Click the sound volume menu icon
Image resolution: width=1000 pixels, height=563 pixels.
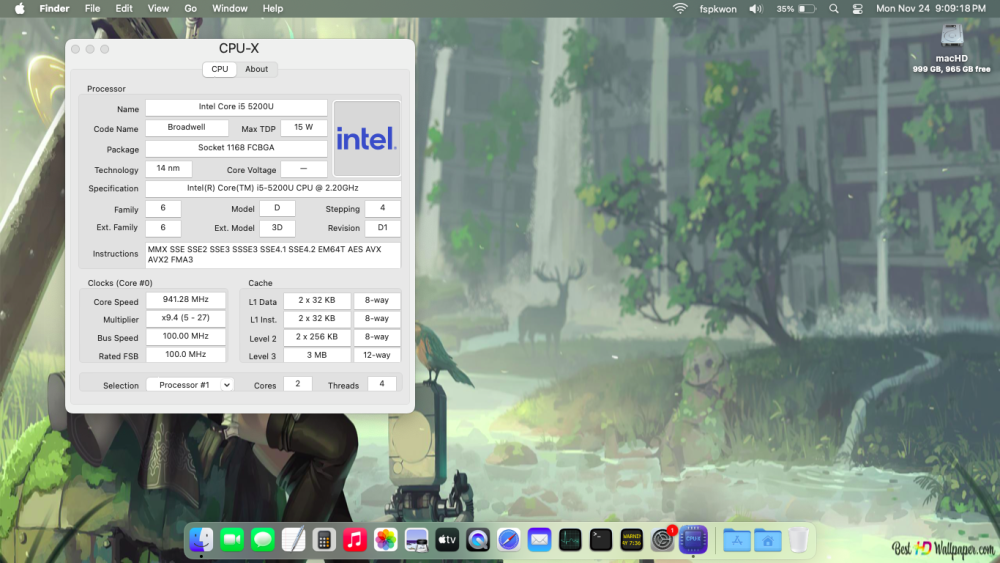pos(756,9)
